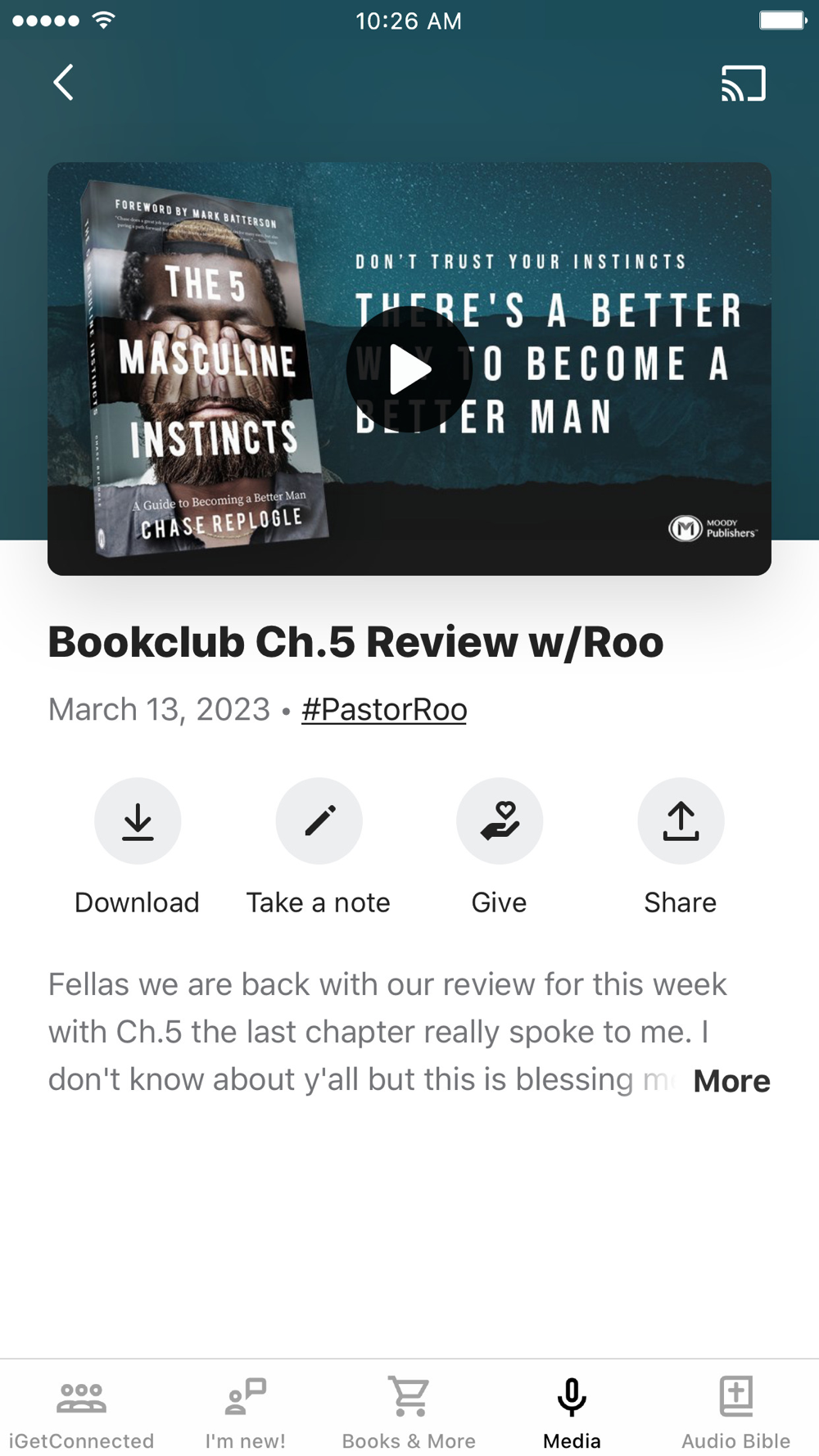Open the #PastorRoo hashtag link
Viewport: 819px width, 1456px height.
384,709
